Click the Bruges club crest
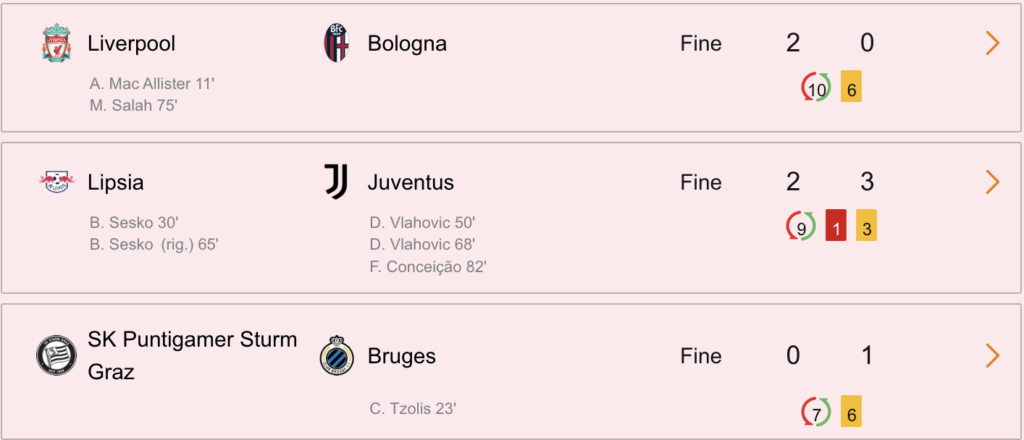This screenshot has width=1024, height=440. tap(337, 355)
